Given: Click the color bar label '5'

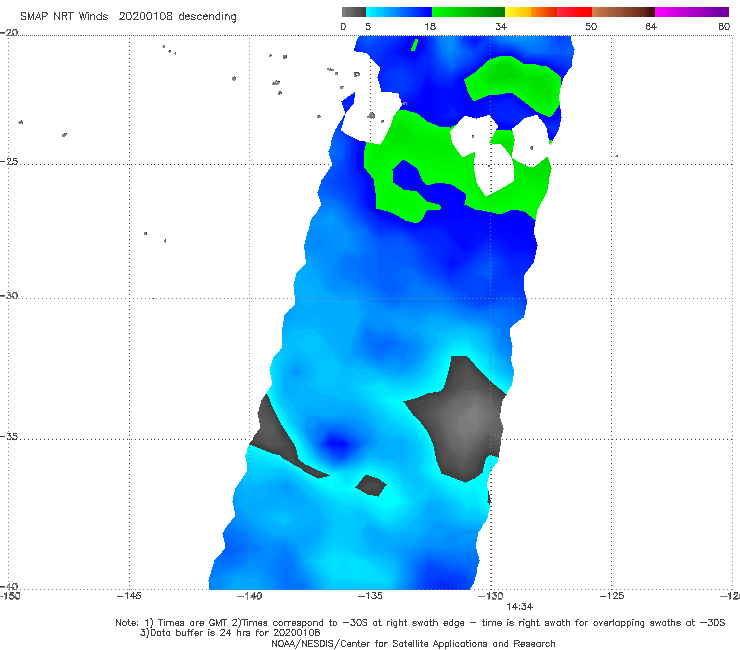Looking at the screenshot, I should pyautogui.click(x=368, y=27).
